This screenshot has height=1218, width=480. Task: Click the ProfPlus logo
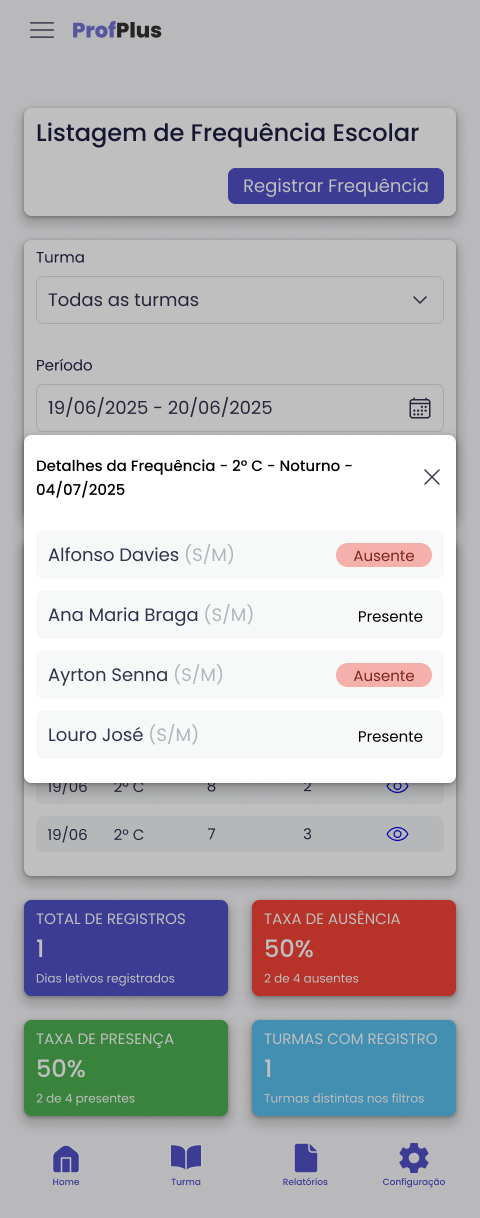pyautogui.click(x=117, y=30)
